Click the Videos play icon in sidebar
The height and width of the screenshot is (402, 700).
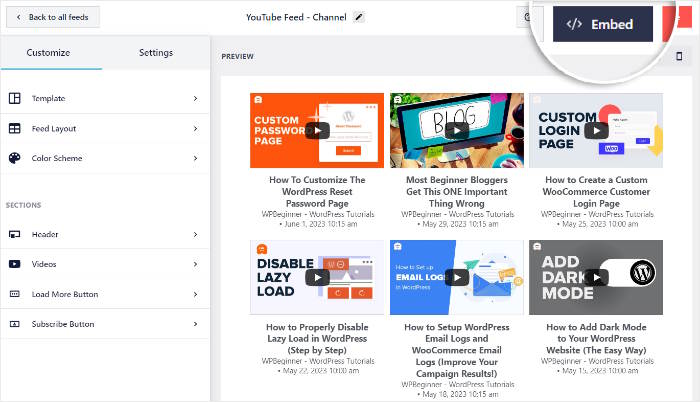point(15,264)
